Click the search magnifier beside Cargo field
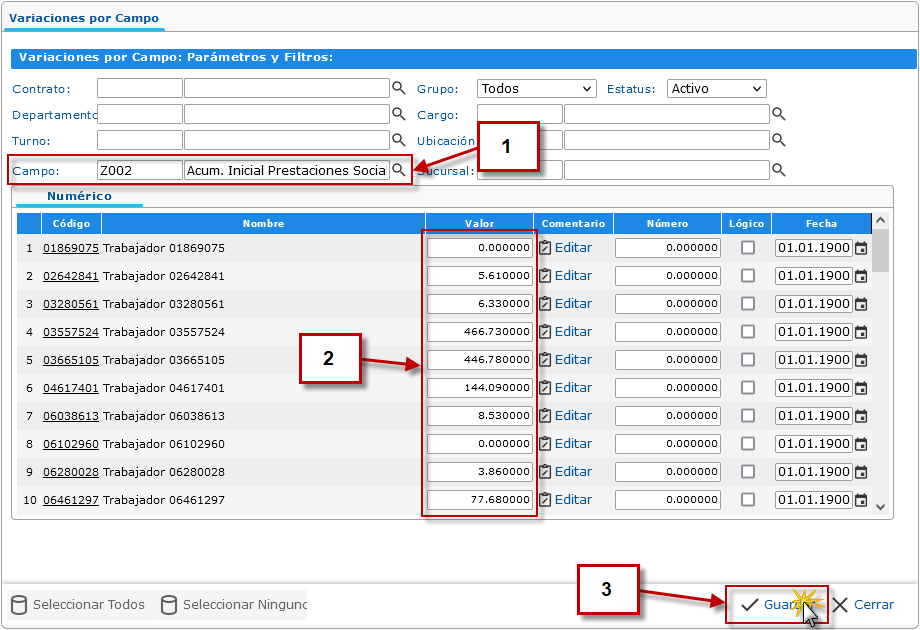The height and width of the screenshot is (630, 920). click(x=778, y=114)
